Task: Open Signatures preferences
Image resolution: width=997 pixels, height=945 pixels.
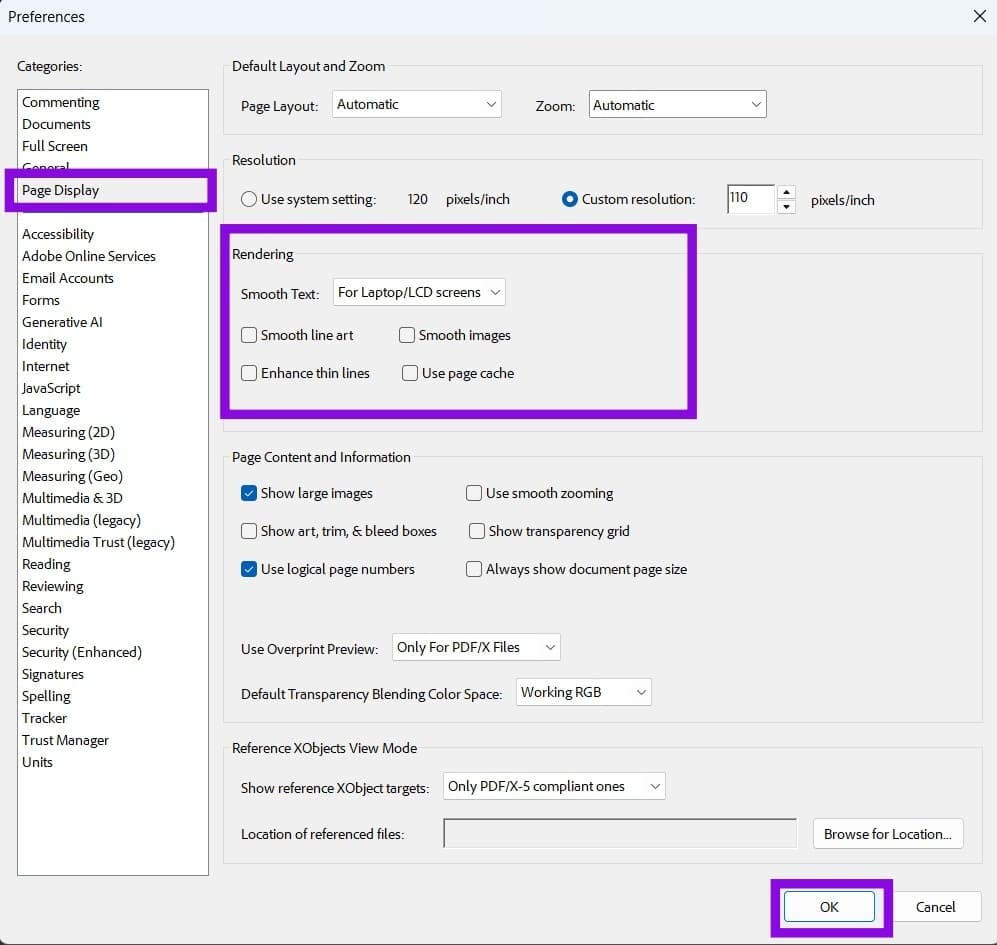Action: coord(53,674)
